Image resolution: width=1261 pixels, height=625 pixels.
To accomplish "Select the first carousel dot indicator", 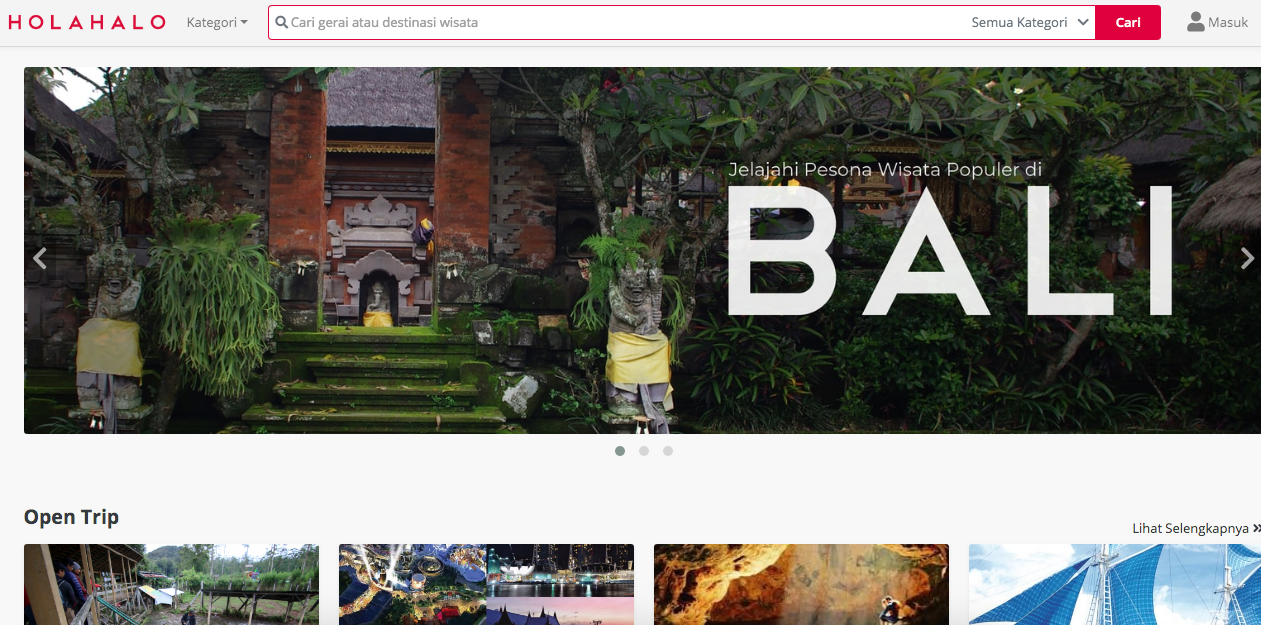I will pyautogui.click(x=620, y=451).
